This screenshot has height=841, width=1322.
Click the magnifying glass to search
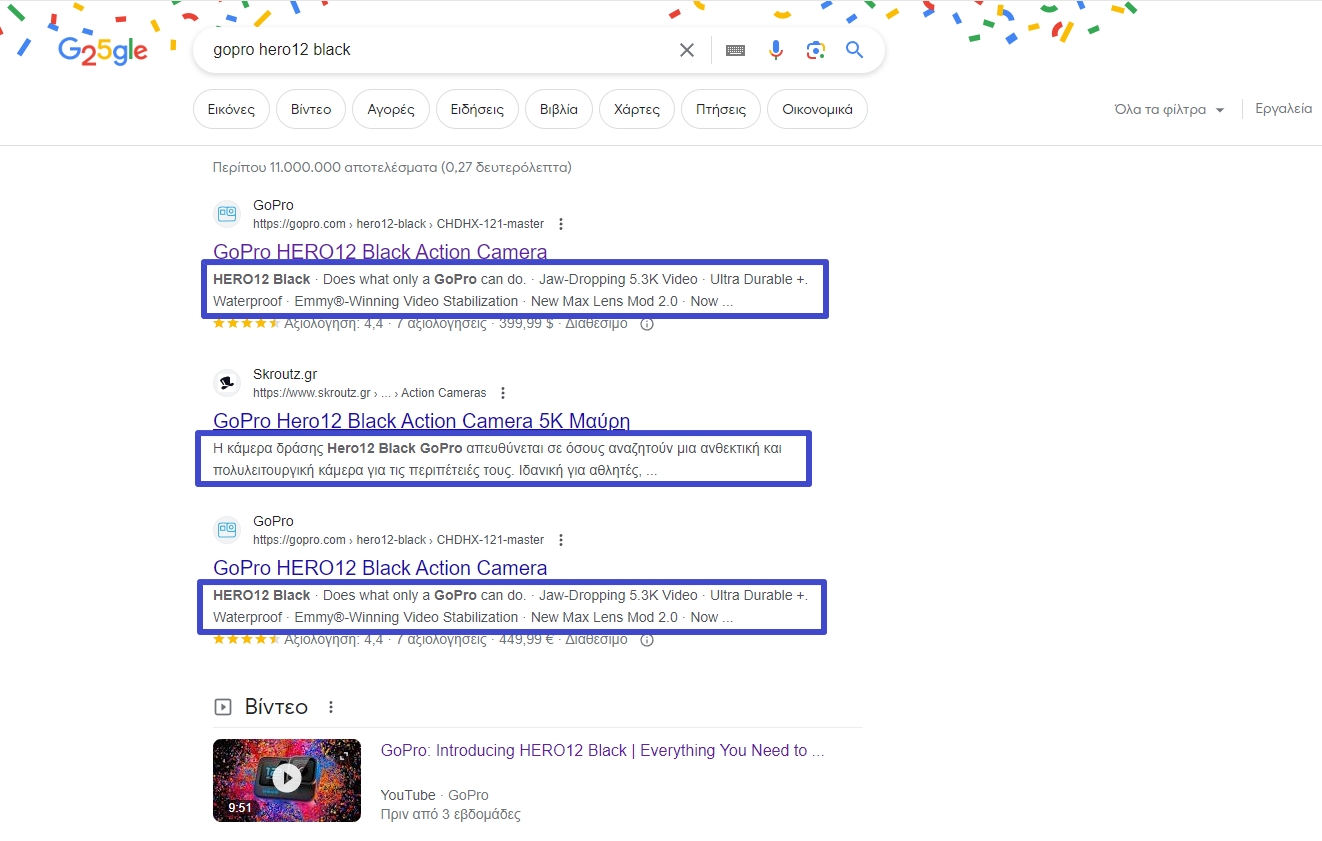point(855,49)
